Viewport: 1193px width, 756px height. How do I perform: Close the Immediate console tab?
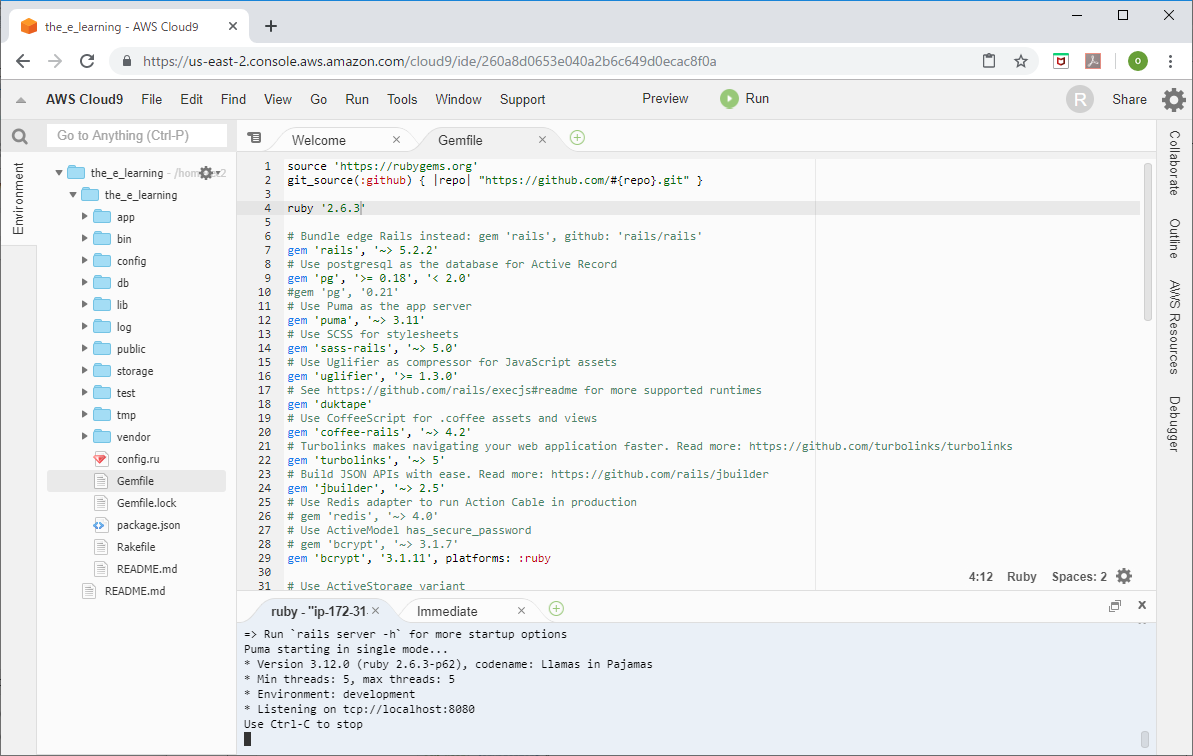tap(521, 611)
